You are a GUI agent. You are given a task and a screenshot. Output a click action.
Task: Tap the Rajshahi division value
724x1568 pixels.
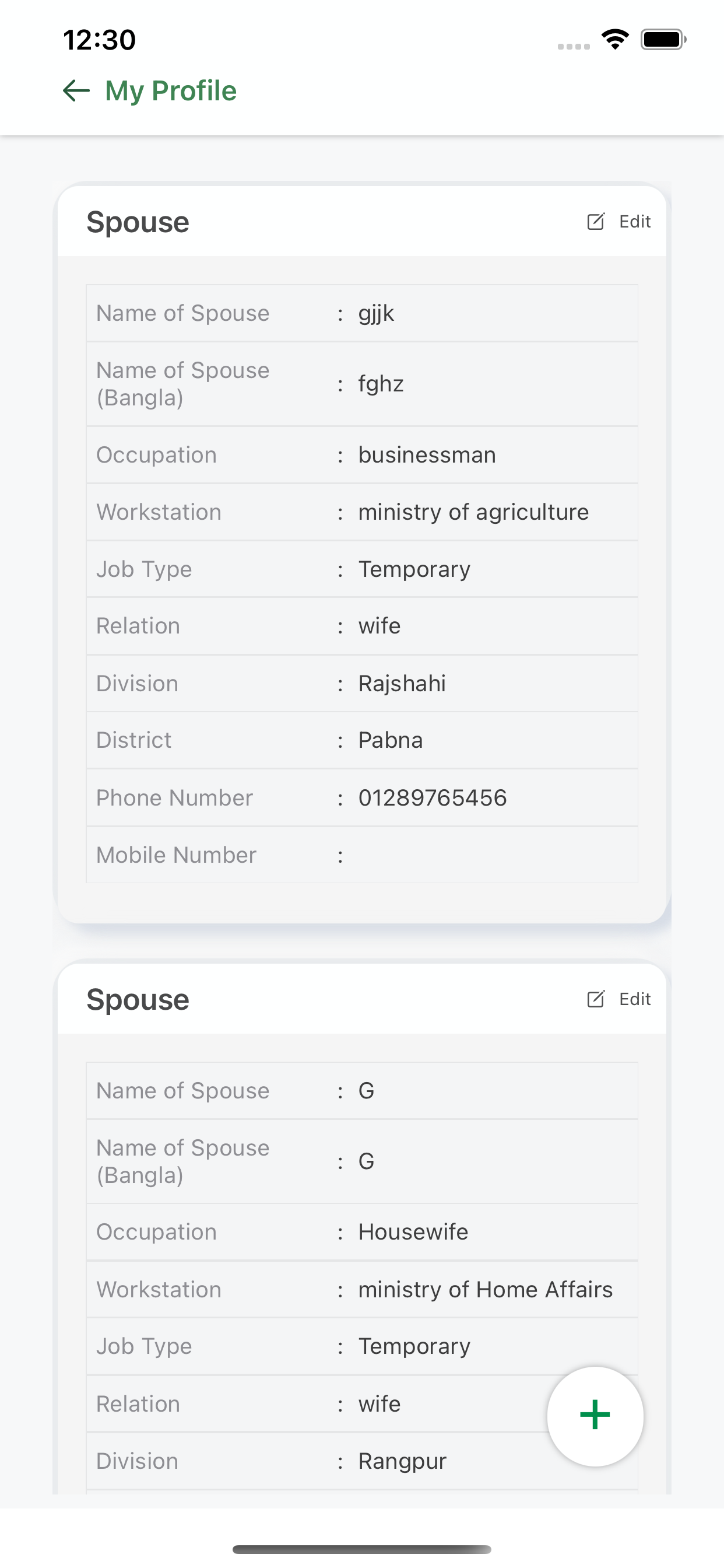pyautogui.click(x=402, y=684)
